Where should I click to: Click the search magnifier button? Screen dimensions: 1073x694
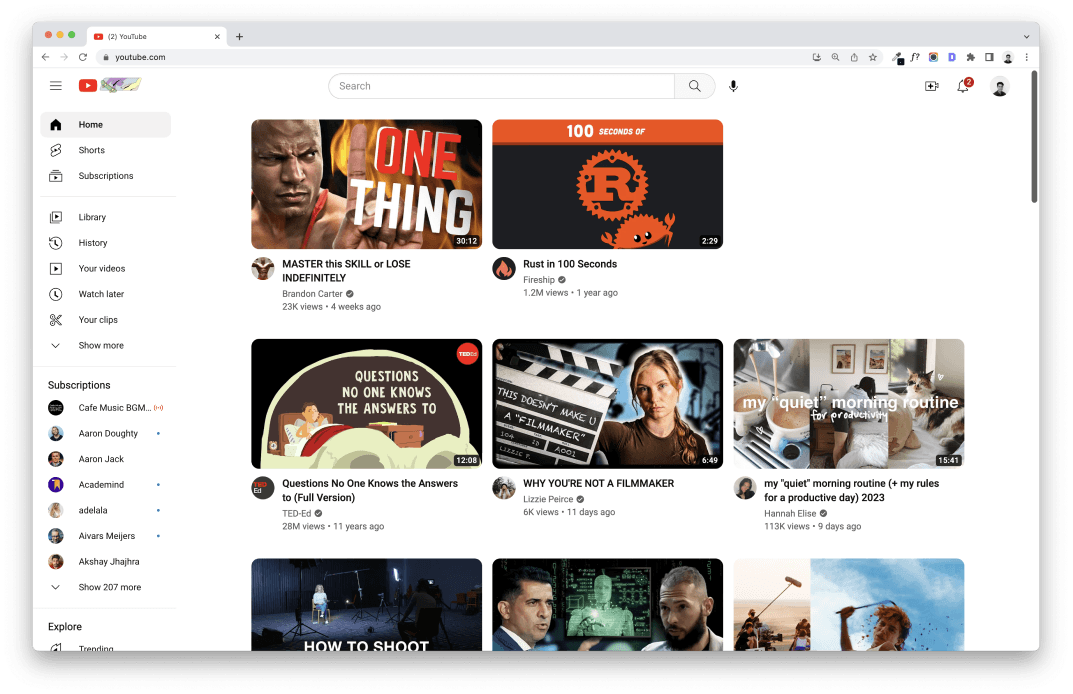[x=694, y=86]
